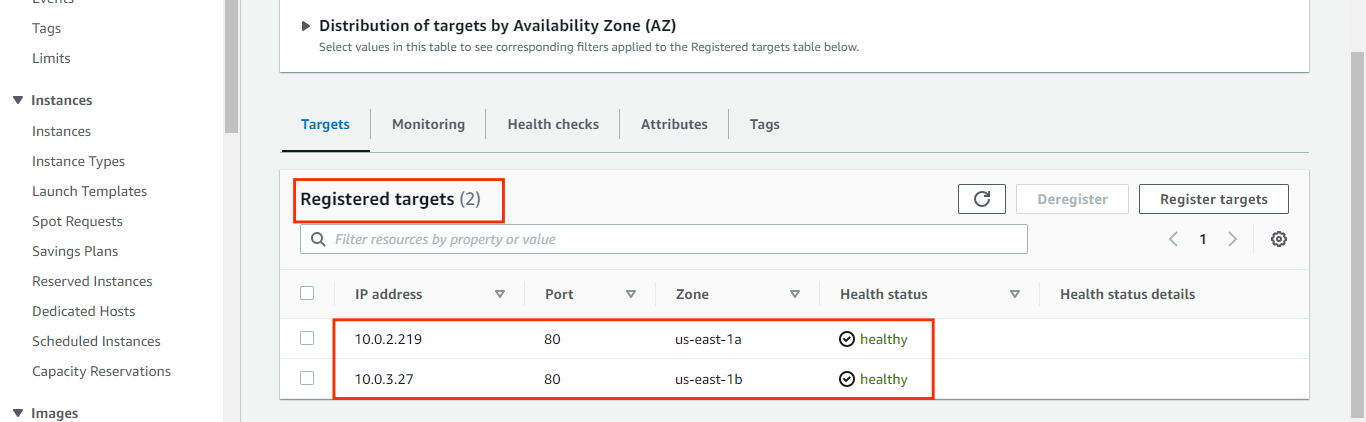Collapse the Instances sidebar section
The image size is (1366, 422).
(x=17, y=100)
